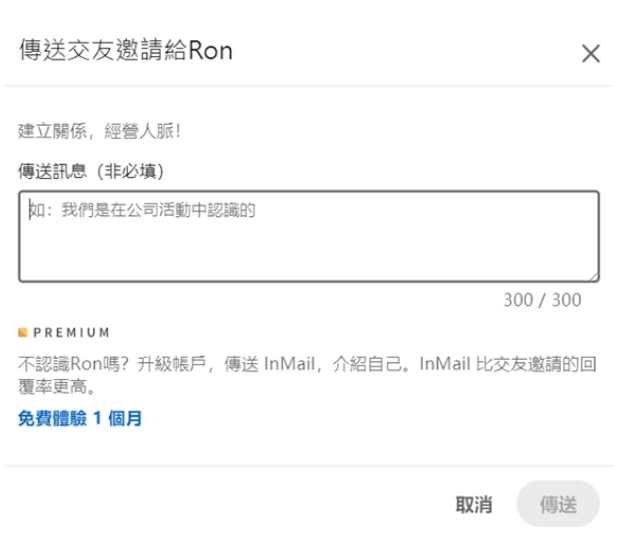This screenshot has height=539, width=618.
Task: Place cursor at the start of the message box
Action: [x=30, y=210]
